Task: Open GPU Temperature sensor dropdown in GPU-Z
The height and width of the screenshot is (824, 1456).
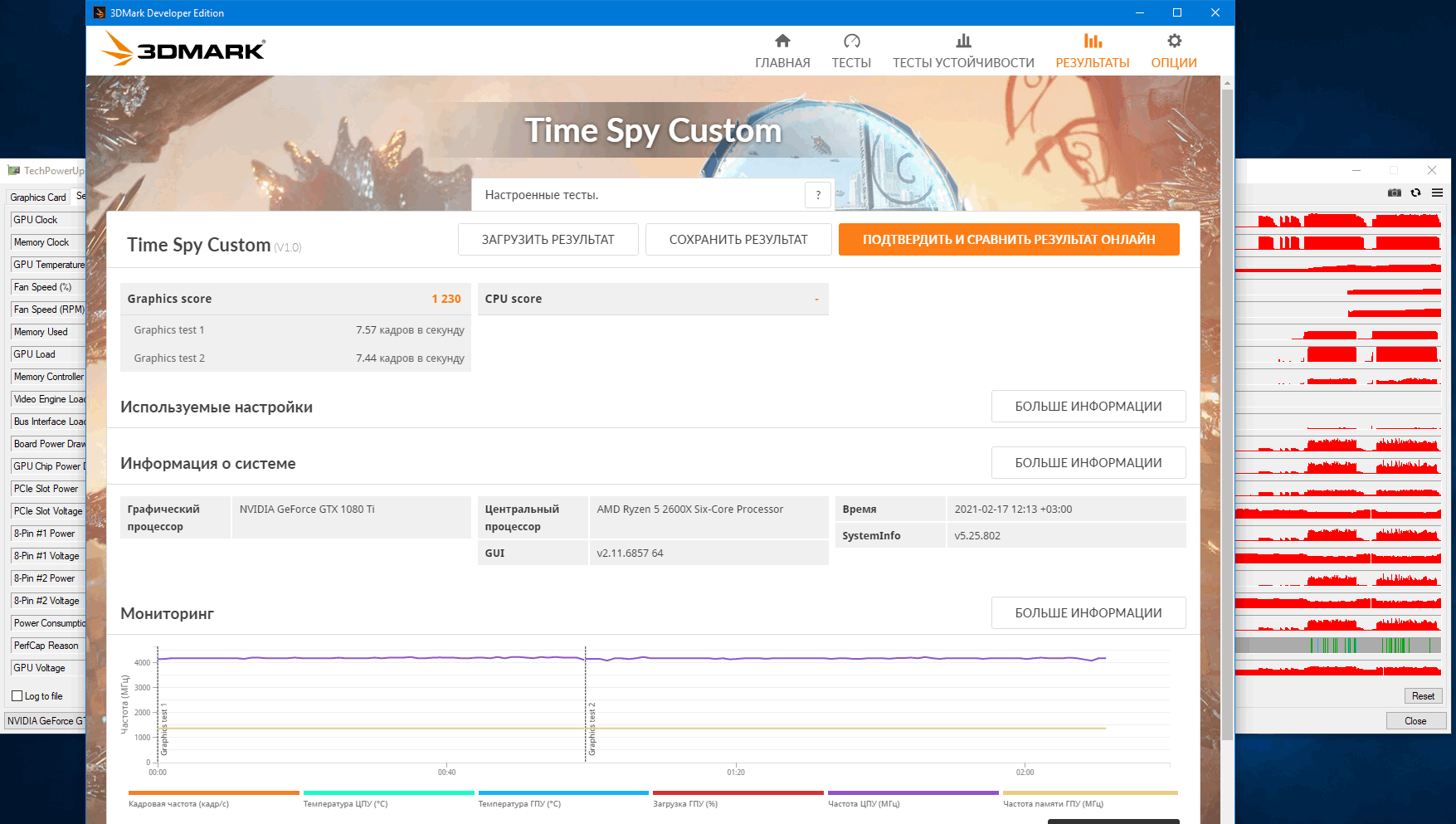Action: 48,265
